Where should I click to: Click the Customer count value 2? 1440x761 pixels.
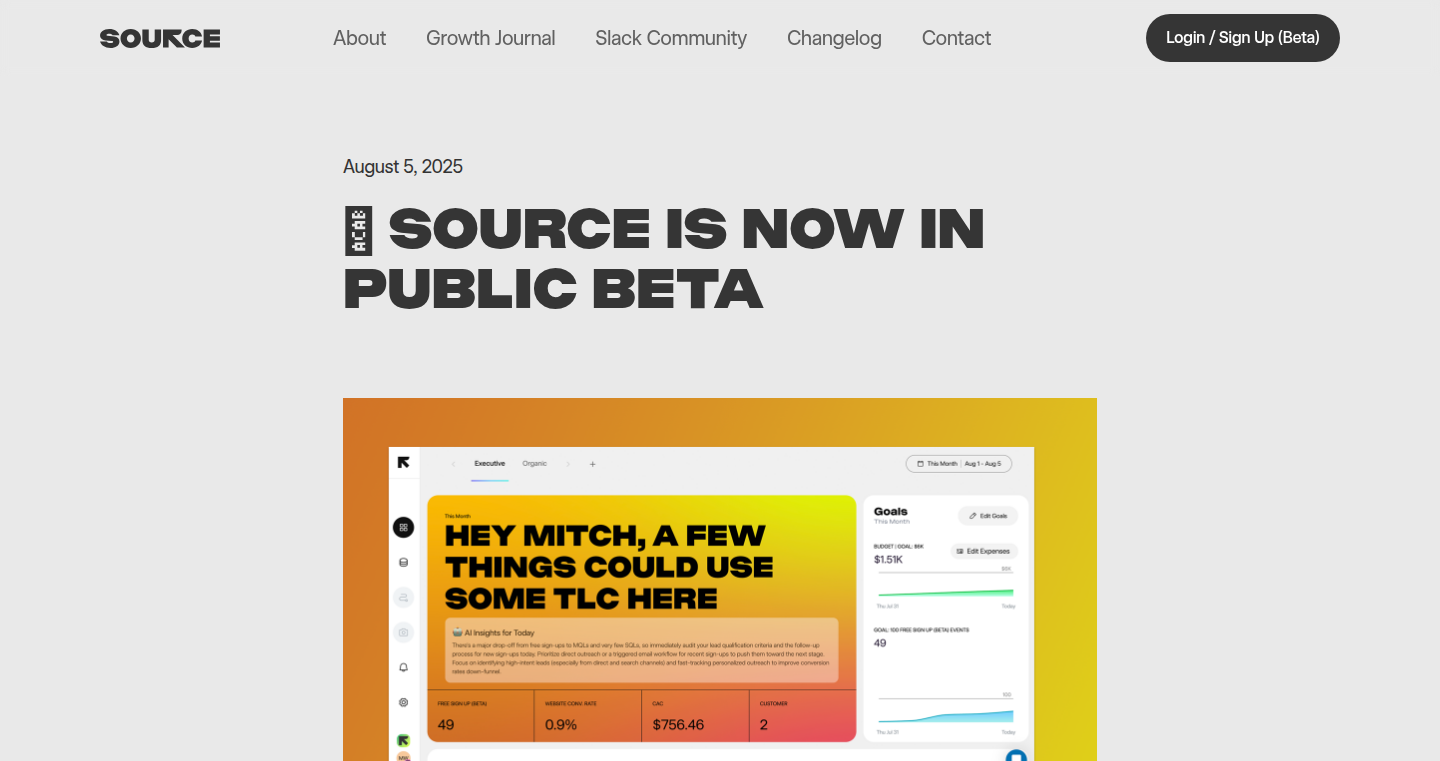(x=763, y=724)
